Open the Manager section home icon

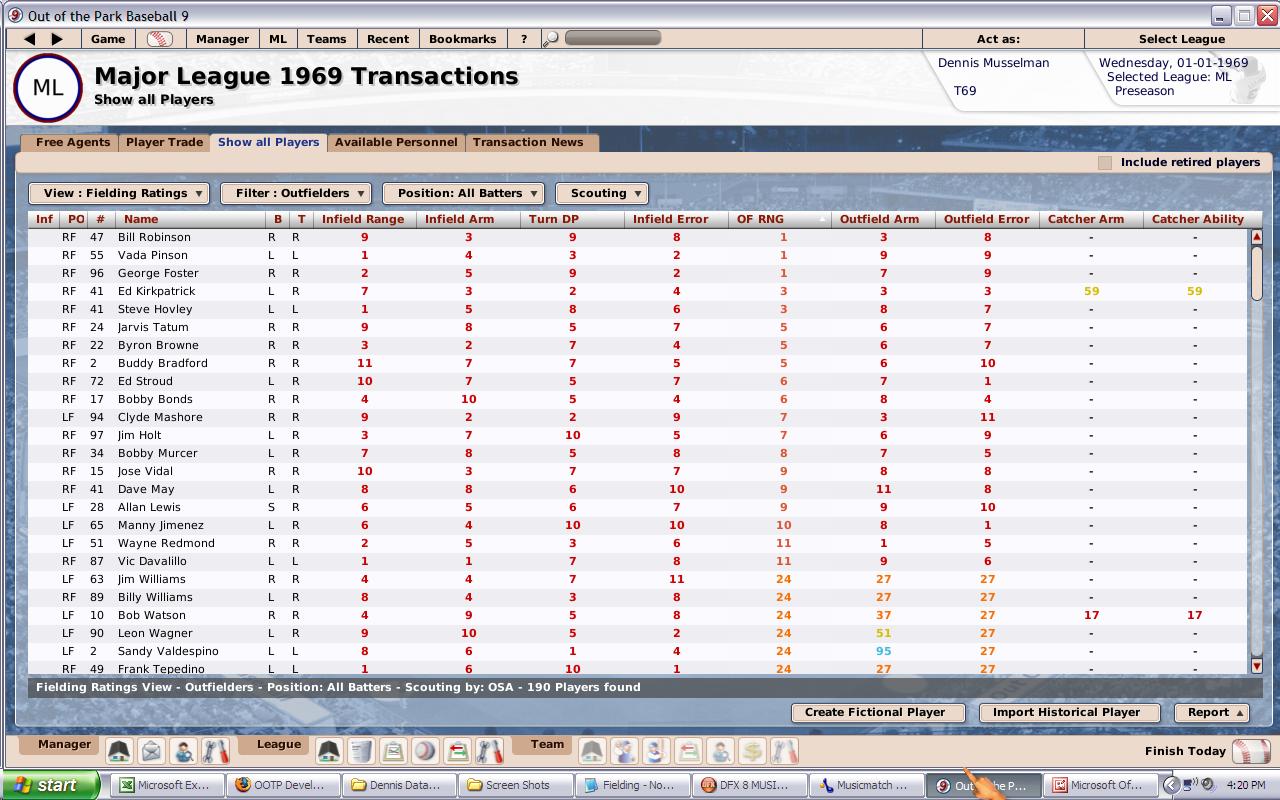[x=119, y=751]
